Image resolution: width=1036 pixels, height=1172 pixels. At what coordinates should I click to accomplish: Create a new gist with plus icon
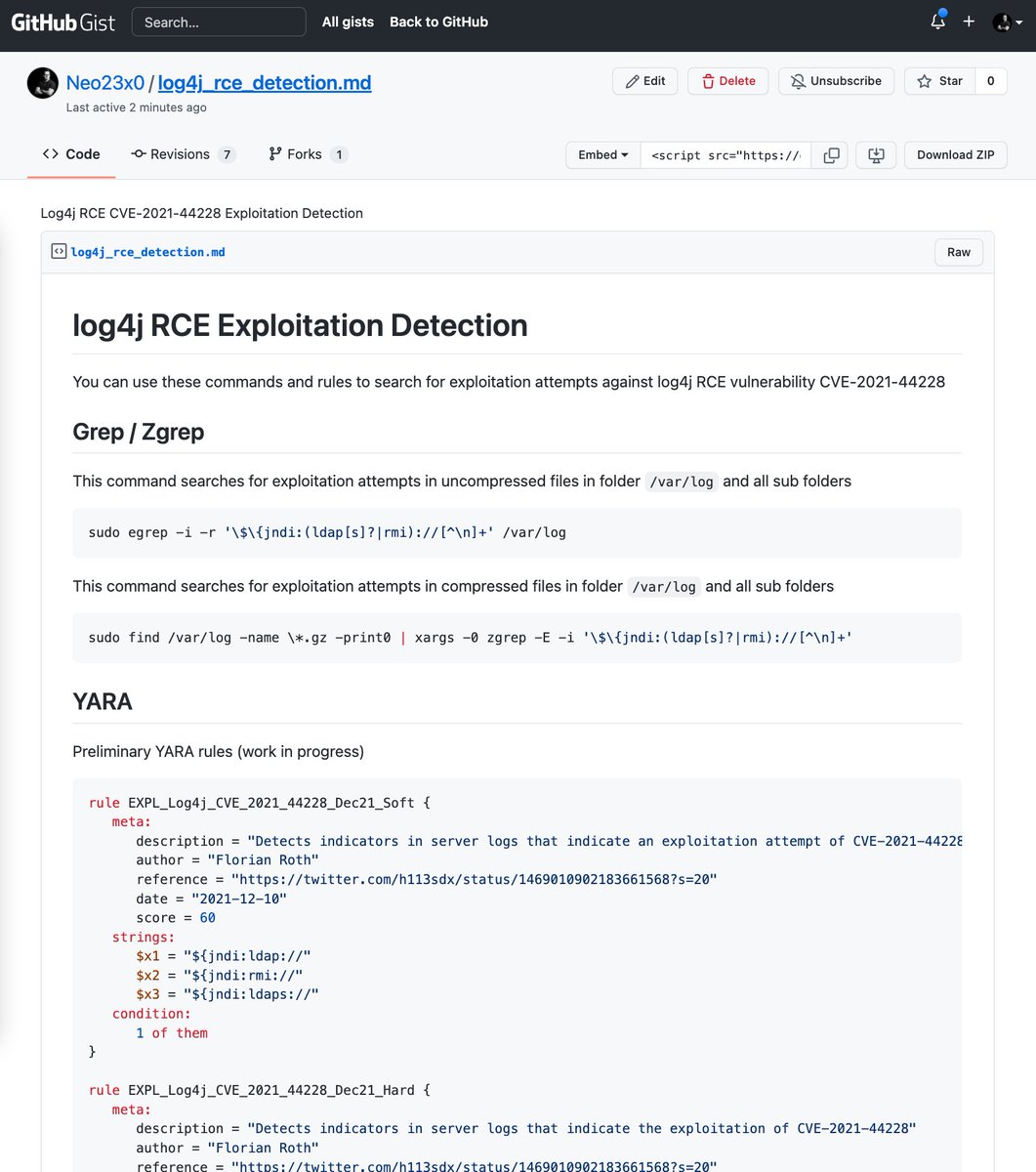click(969, 21)
